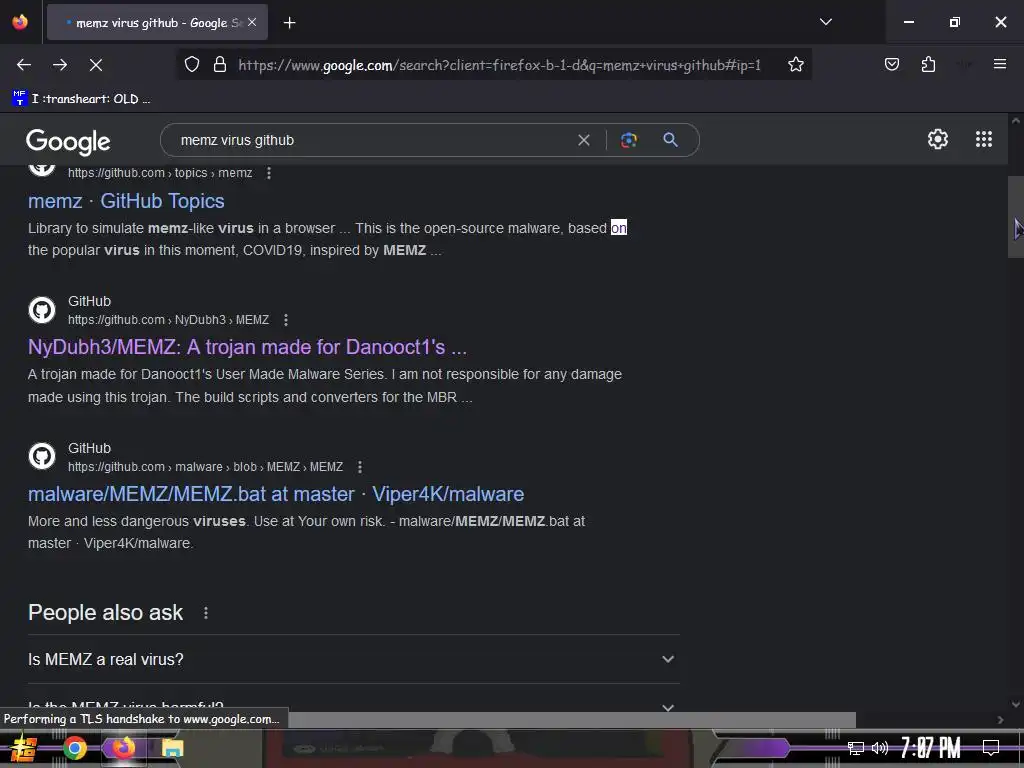Open more options for Viper4K malware result
This screenshot has width=1024, height=768.
pyautogui.click(x=359, y=467)
